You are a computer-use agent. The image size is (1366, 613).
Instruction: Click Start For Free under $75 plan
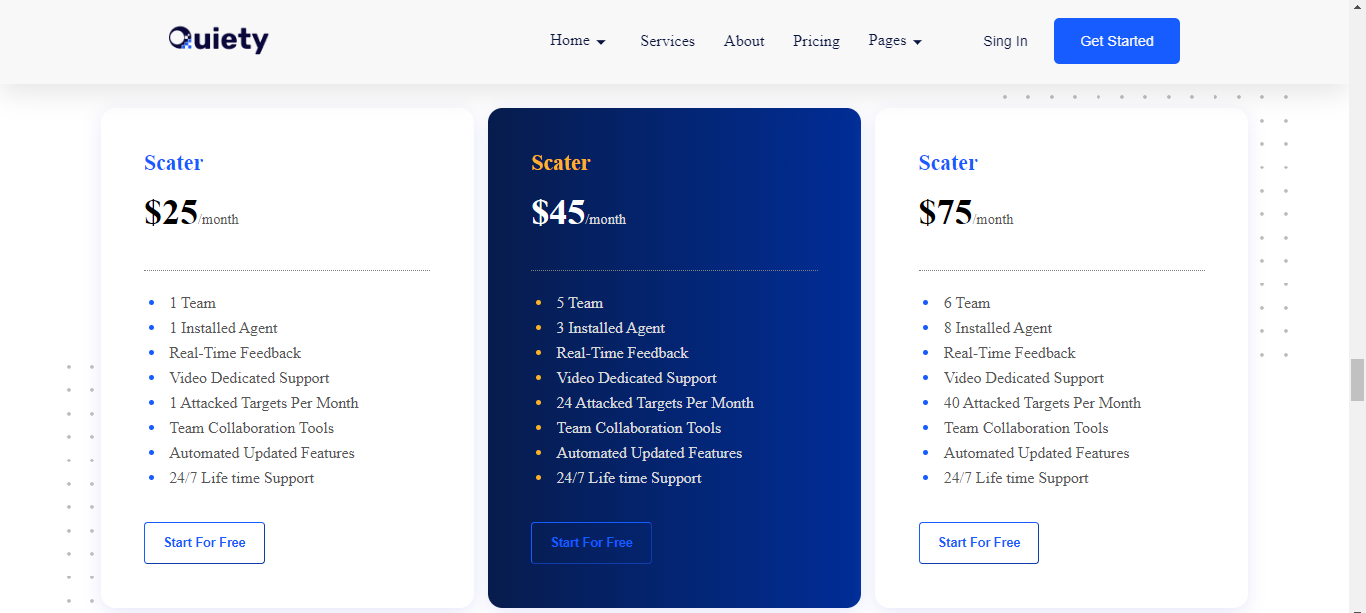pos(978,543)
